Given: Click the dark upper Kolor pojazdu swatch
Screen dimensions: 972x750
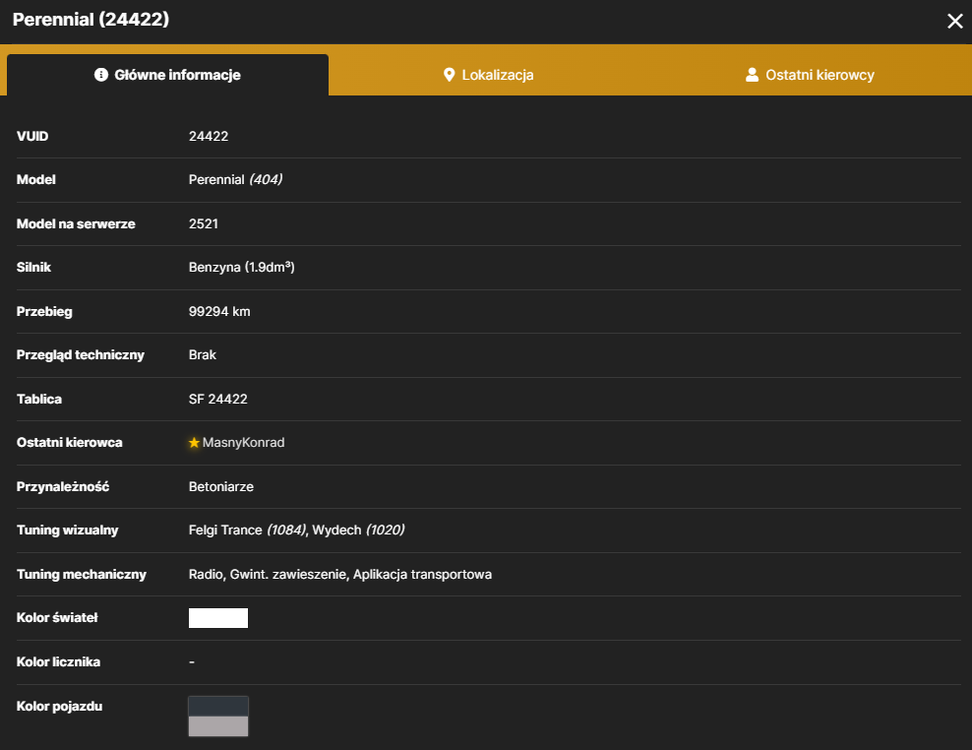Looking at the screenshot, I should tap(218, 706).
